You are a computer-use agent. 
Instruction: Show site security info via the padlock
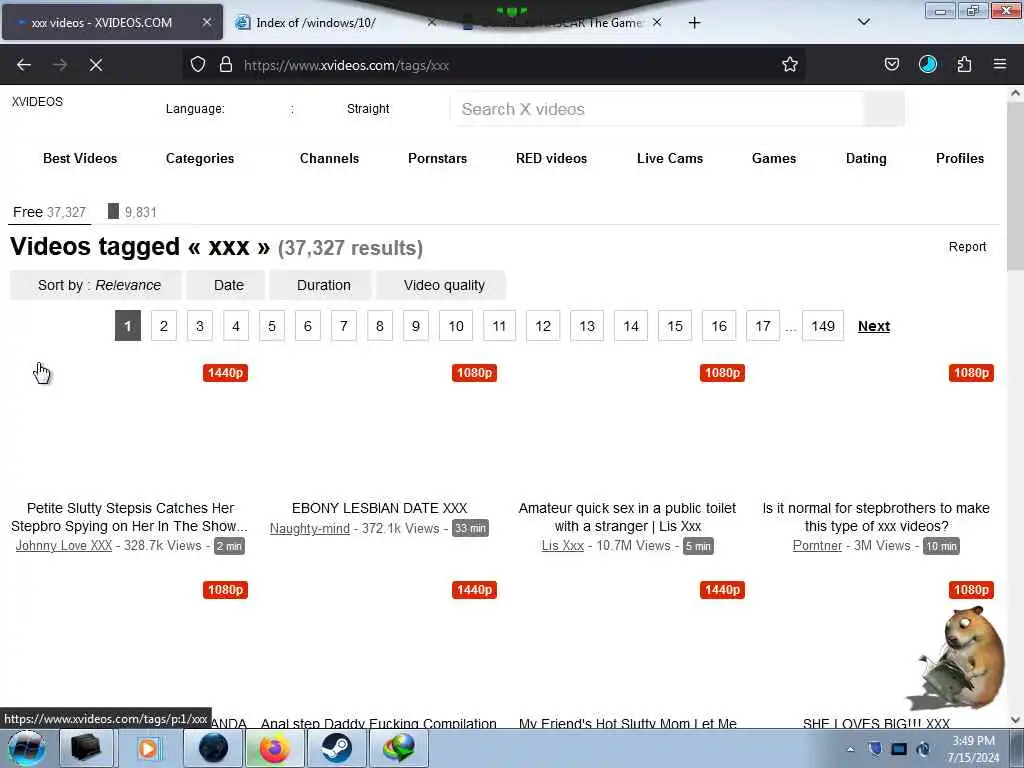coord(226,65)
